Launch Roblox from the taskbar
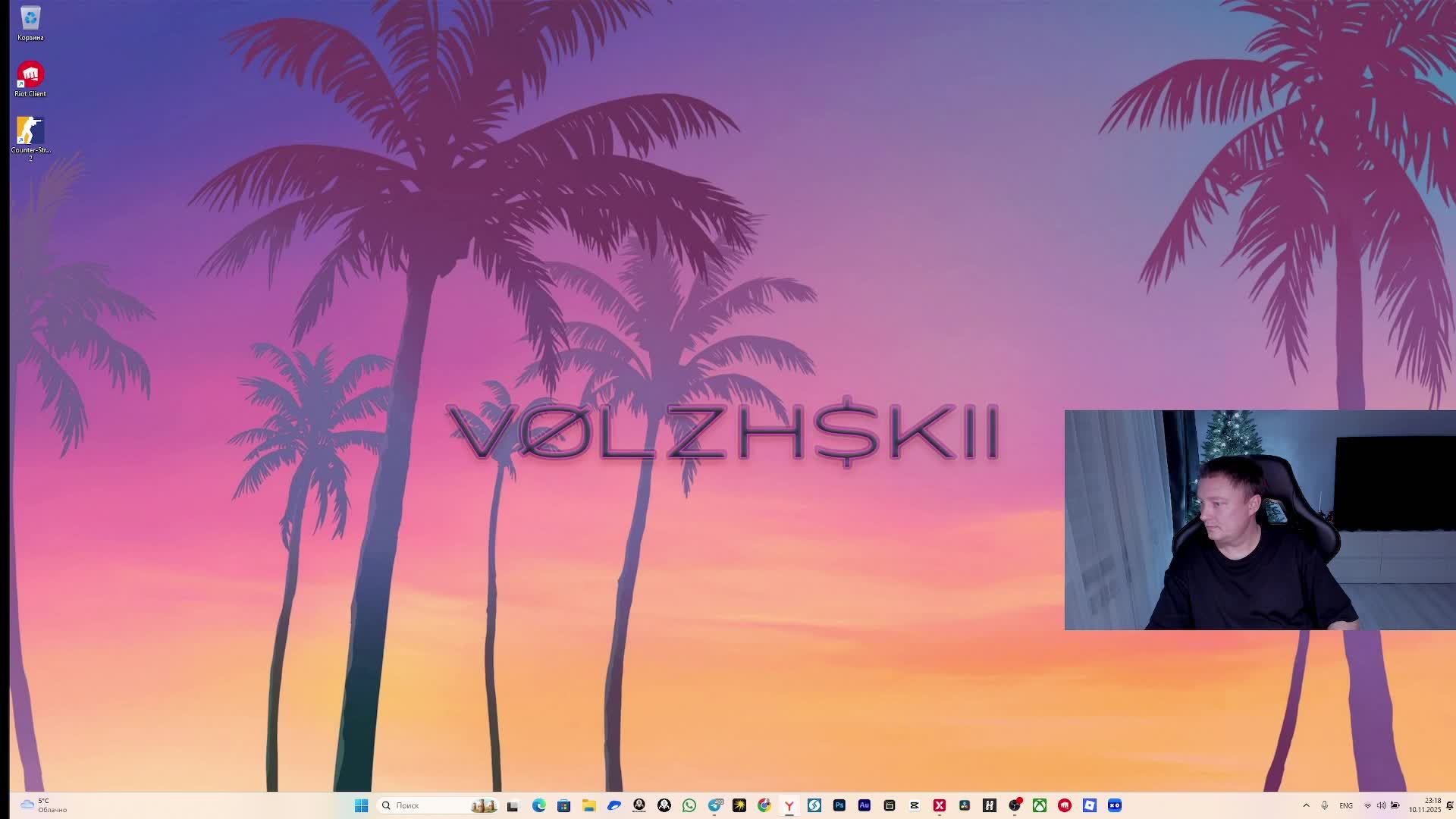1456x819 pixels. [x=1089, y=805]
